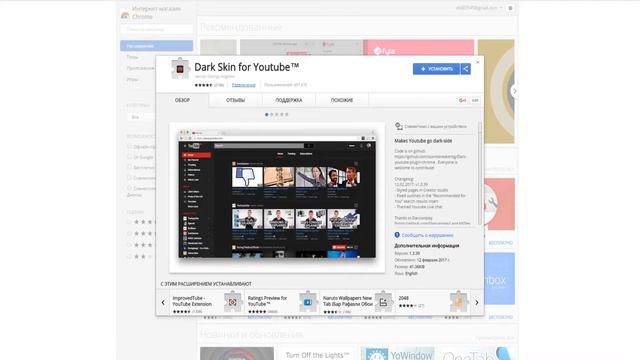Click the Ratings Preview puzzle icon
The image size is (640, 360).
308,302
